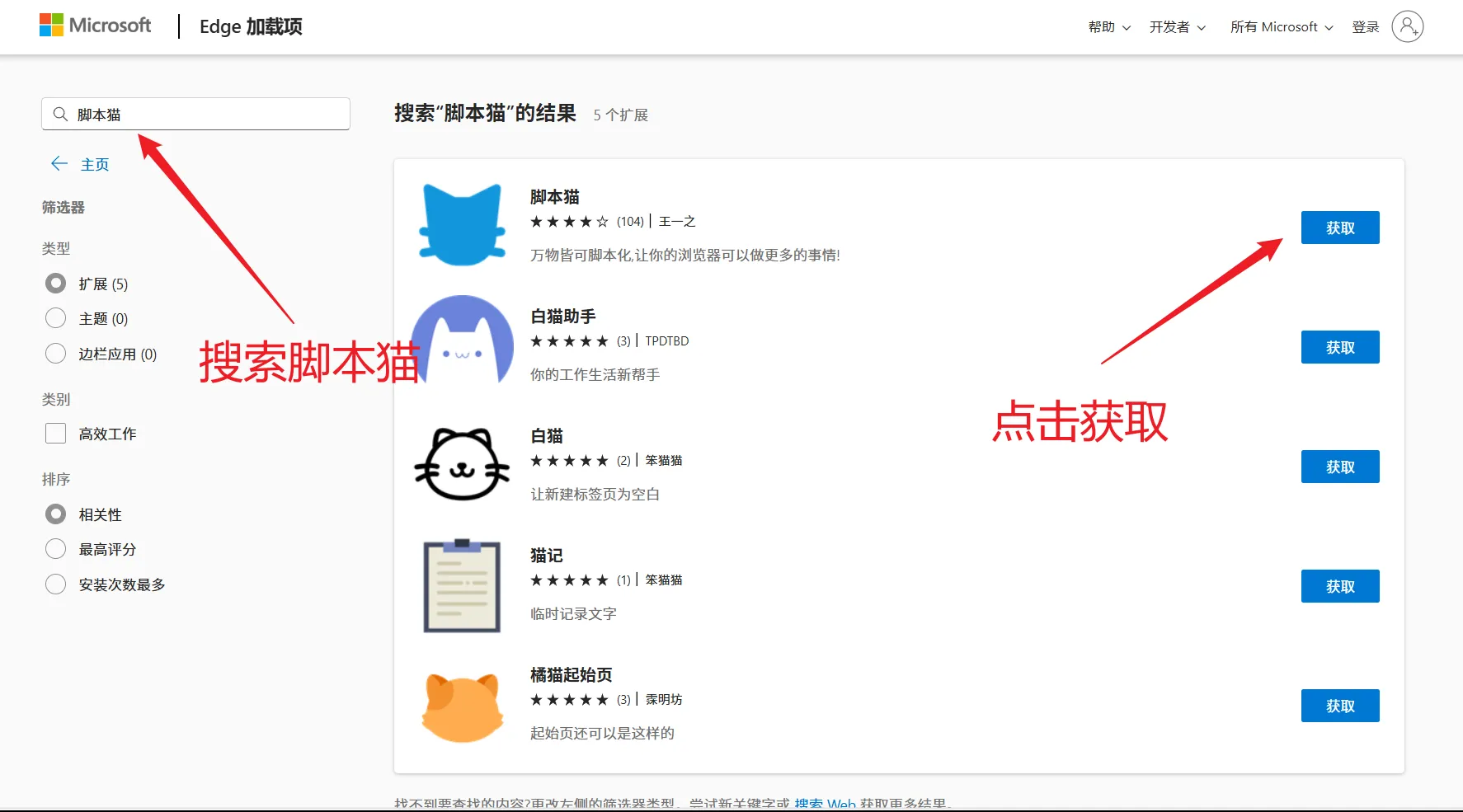
Task: Click the 白猫 cat face icon
Action: 462,464
